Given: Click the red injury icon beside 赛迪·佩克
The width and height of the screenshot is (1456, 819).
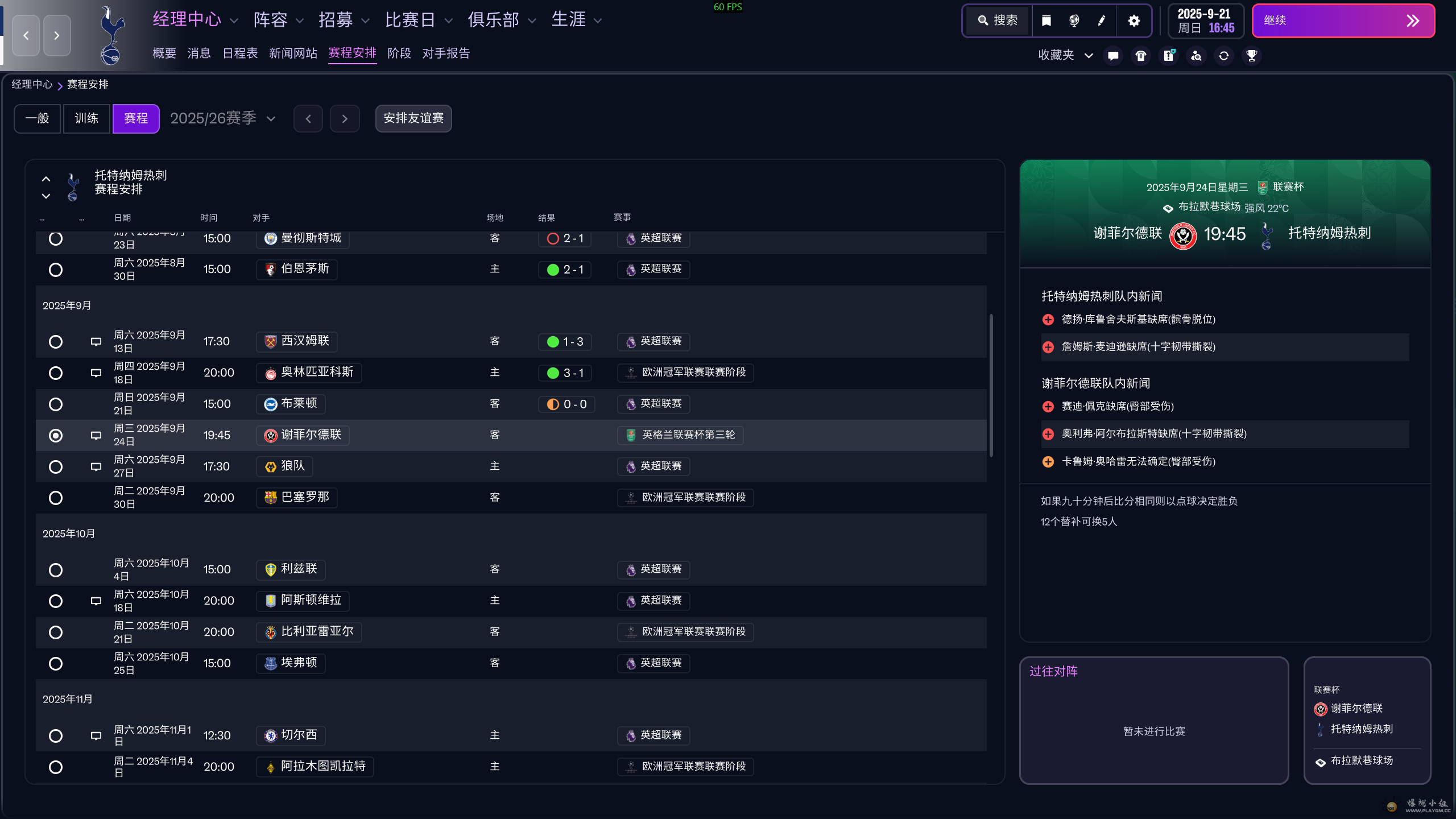Looking at the screenshot, I should [x=1048, y=407].
